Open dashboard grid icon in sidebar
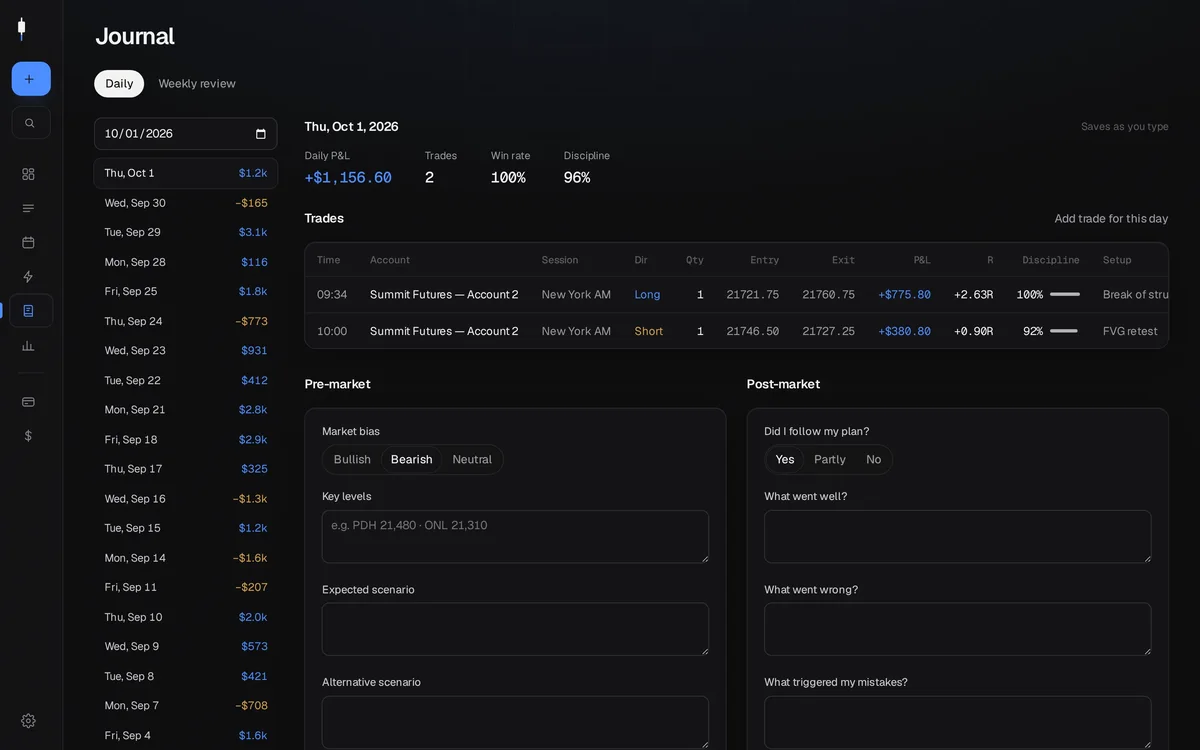1200x750 pixels. point(28,174)
